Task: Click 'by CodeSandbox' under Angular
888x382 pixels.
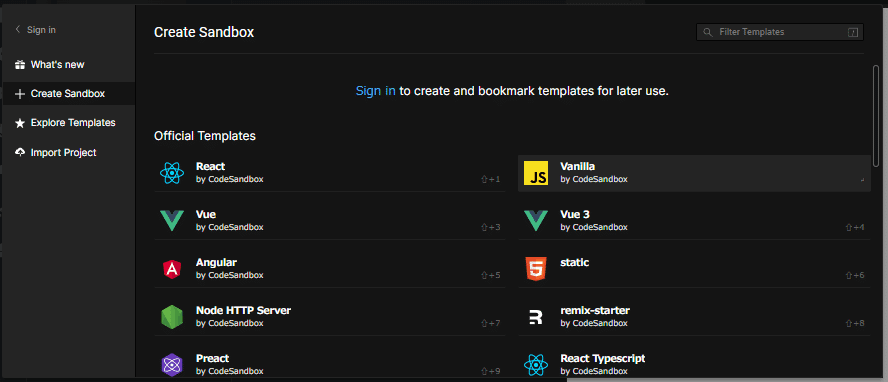Action: click(x=229, y=275)
